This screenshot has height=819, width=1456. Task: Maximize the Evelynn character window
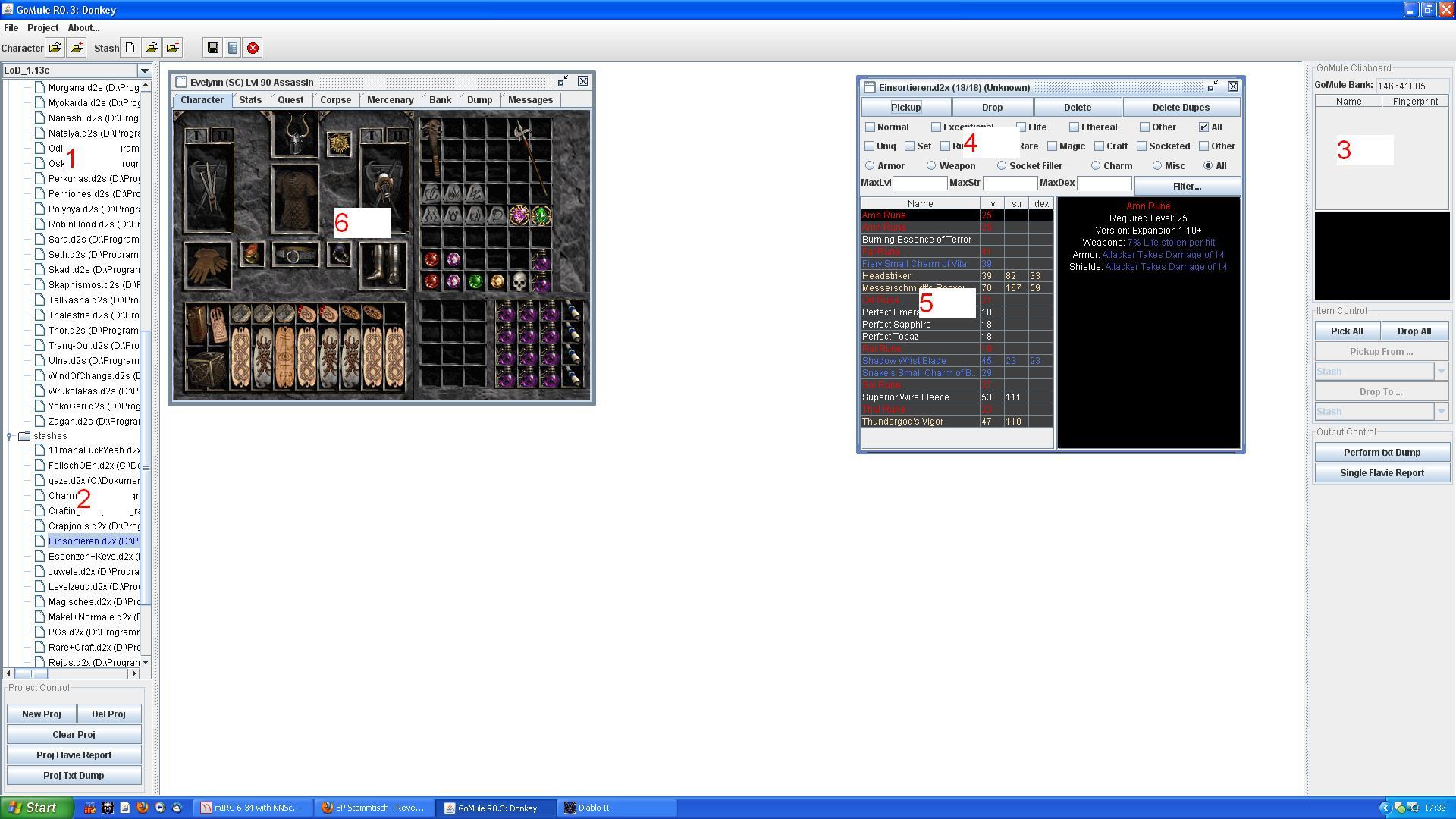pos(563,81)
